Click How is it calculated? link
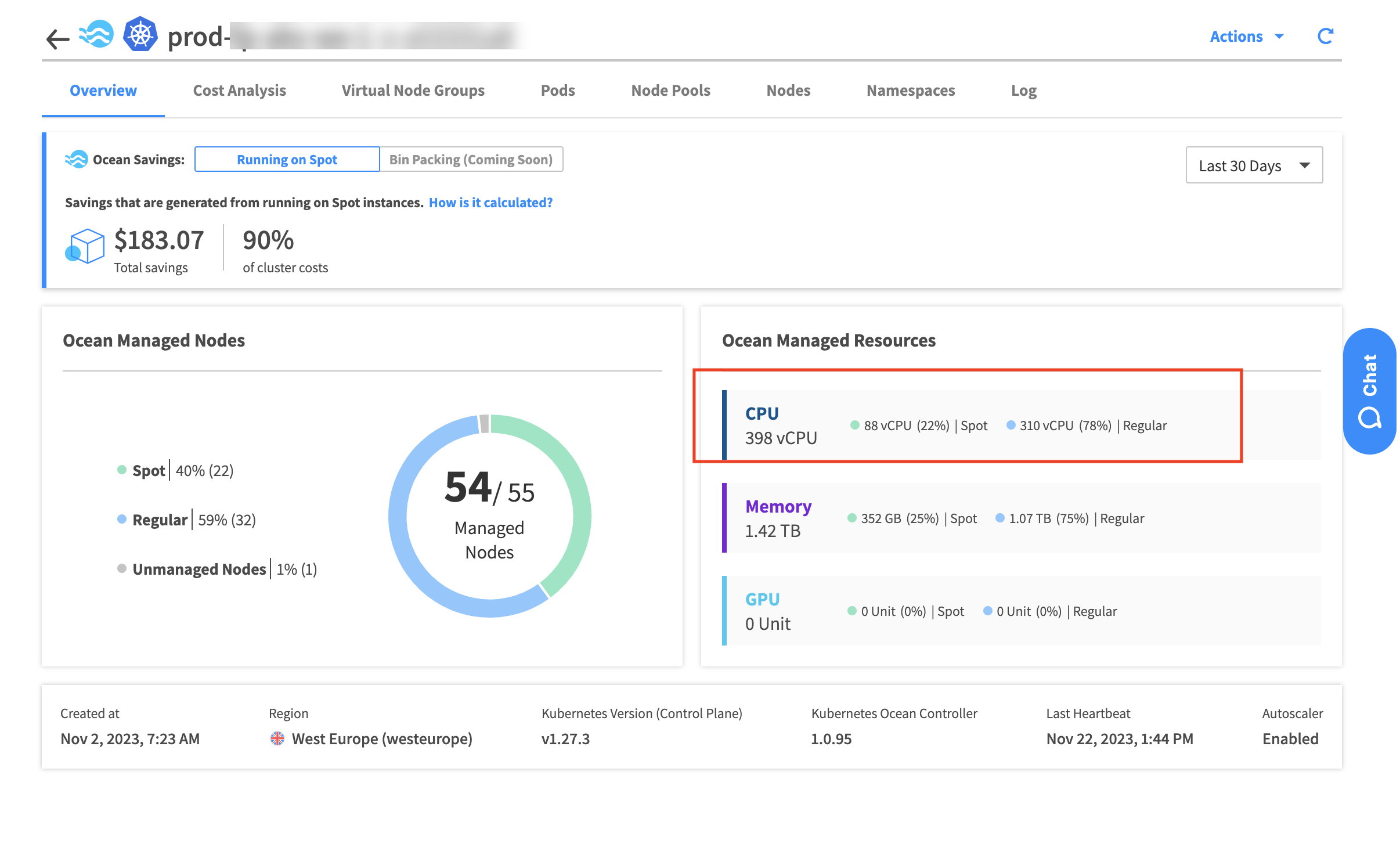 (x=490, y=203)
